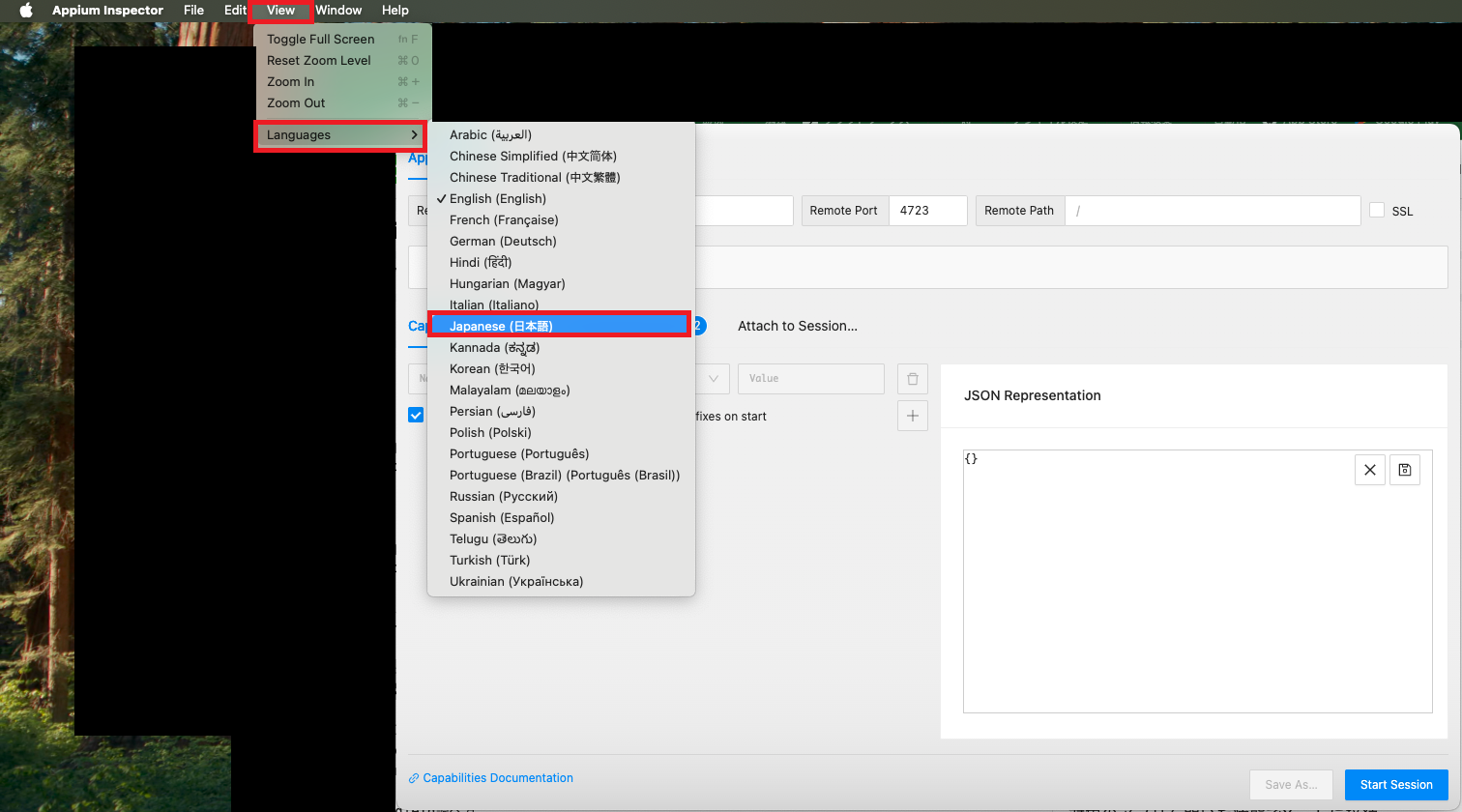Screen dimensions: 1462x812
Task: Select Turkish (Türk) language
Action: click(561, 561)
